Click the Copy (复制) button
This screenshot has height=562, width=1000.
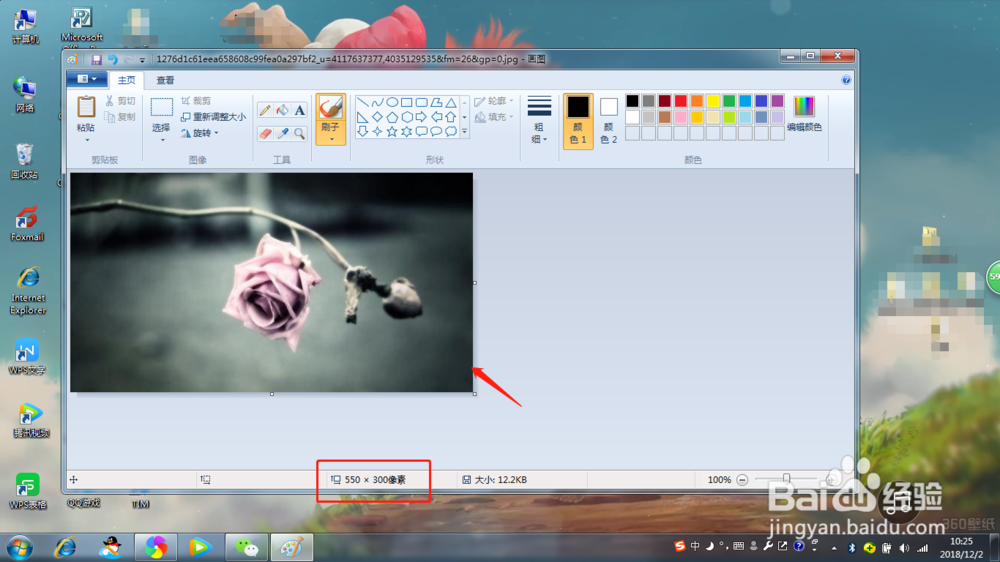pyautogui.click(x=121, y=117)
